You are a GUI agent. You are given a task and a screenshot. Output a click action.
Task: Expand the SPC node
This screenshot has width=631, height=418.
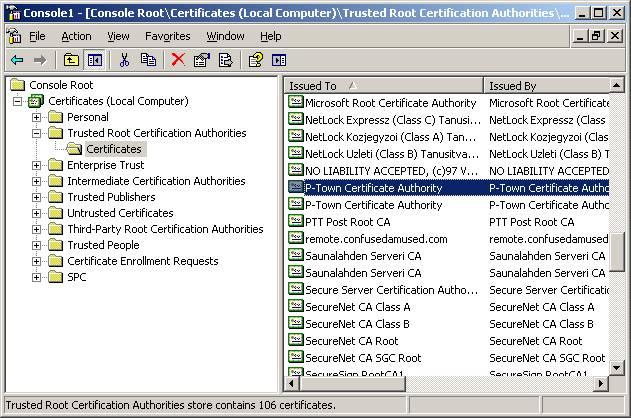point(36,277)
